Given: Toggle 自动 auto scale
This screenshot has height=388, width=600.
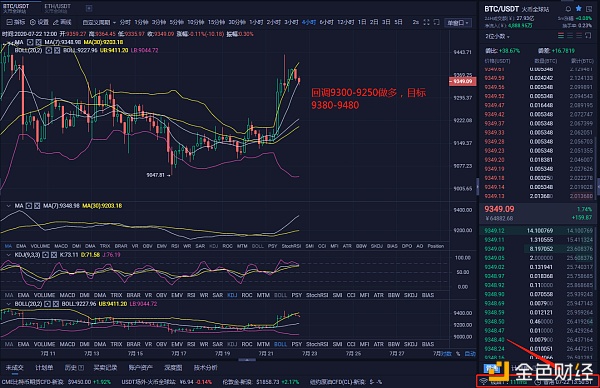Looking at the screenshot, I should click(x=470, y=354).
